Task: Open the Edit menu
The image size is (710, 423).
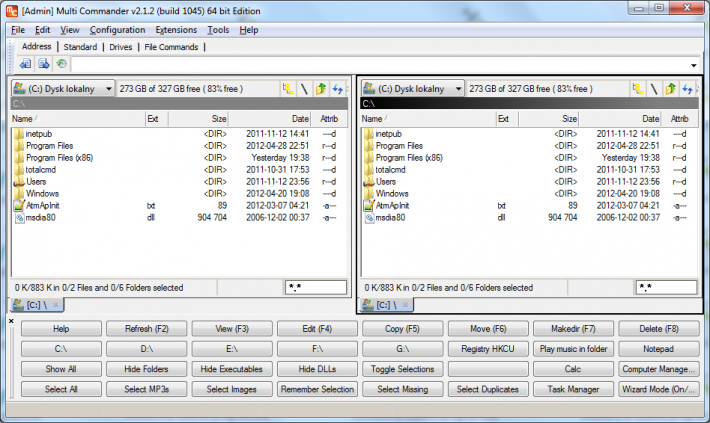Action: pos(42,30)
